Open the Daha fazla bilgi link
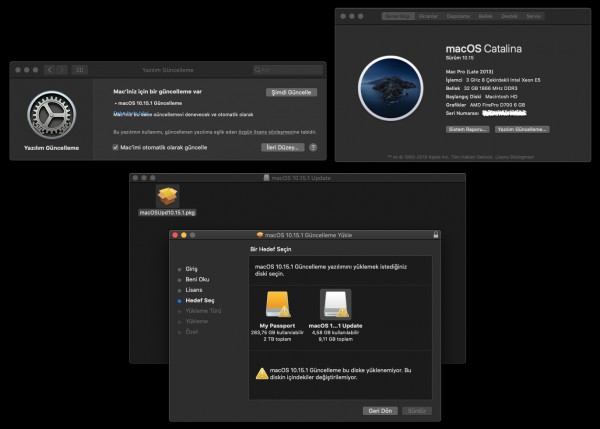This screenshot has height=429, width=600. coord(131,113)
